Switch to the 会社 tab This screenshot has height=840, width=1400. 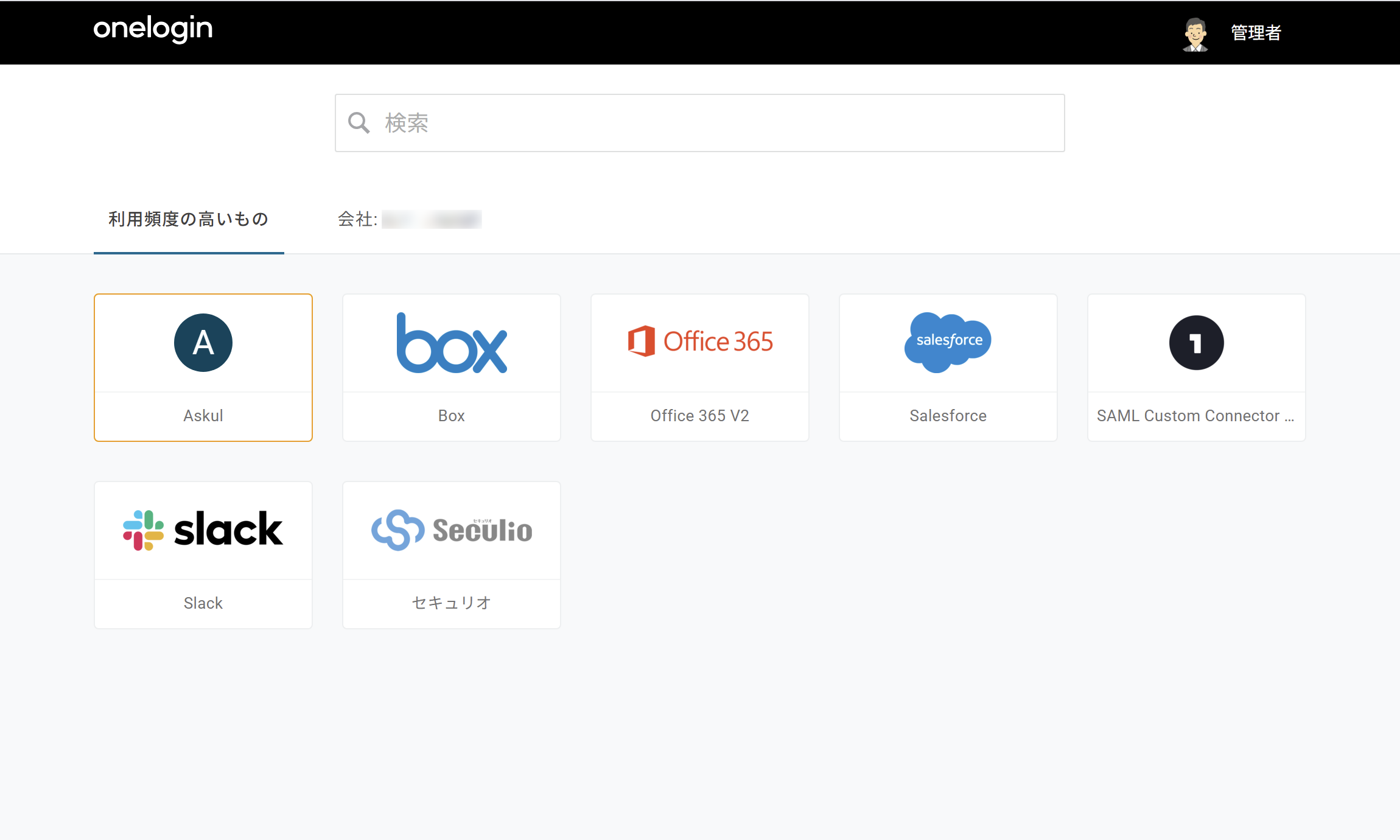410,219
